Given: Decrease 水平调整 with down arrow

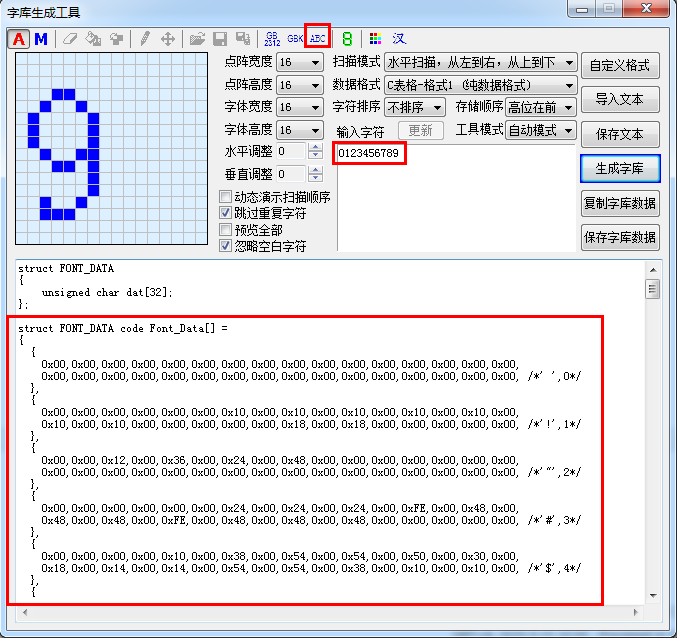Looking at the screenshot, I should [315, 156].
